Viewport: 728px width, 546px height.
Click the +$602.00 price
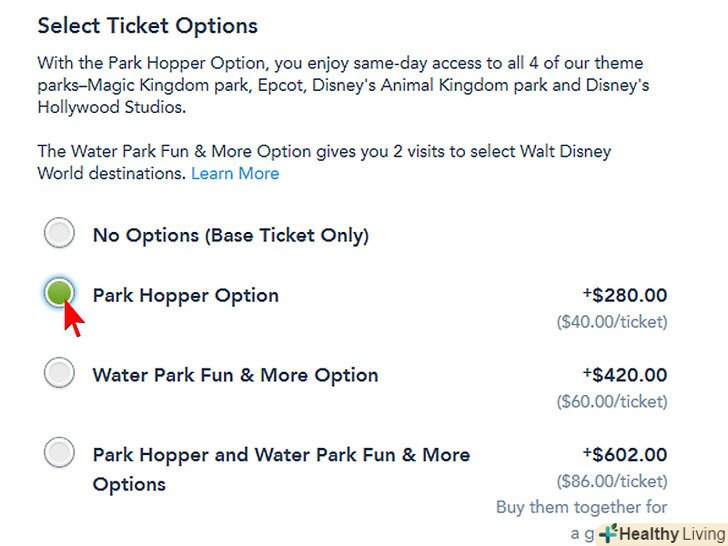pyautogui.click(x=625, y=455)
